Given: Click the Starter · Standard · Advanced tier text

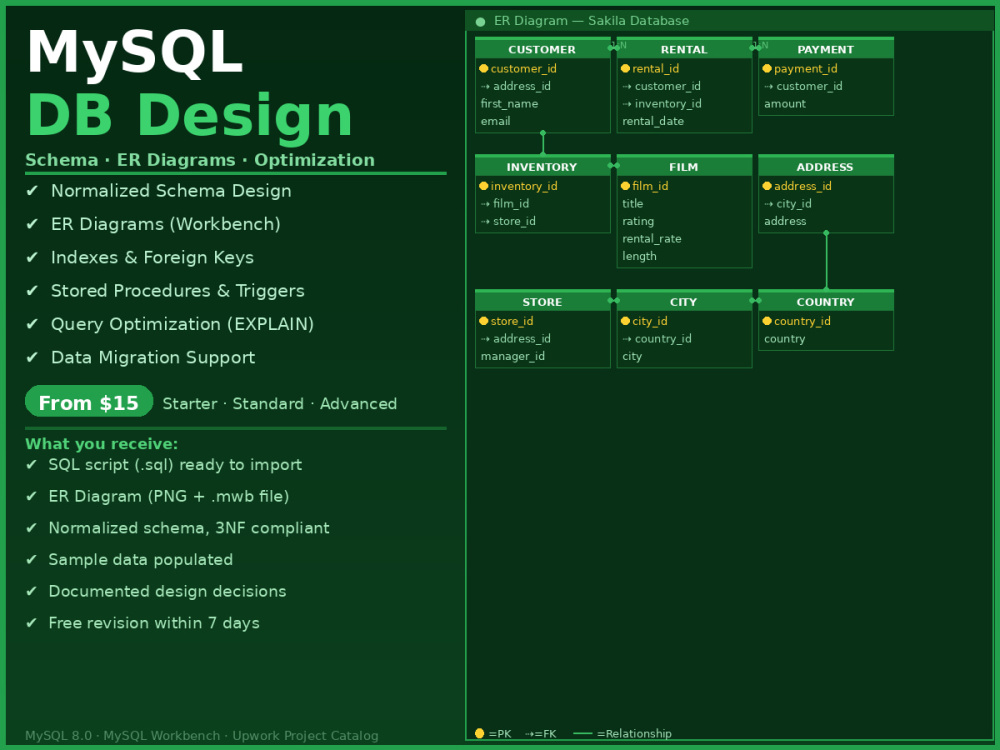Looking at the screenshot, I should click(279, 404).
